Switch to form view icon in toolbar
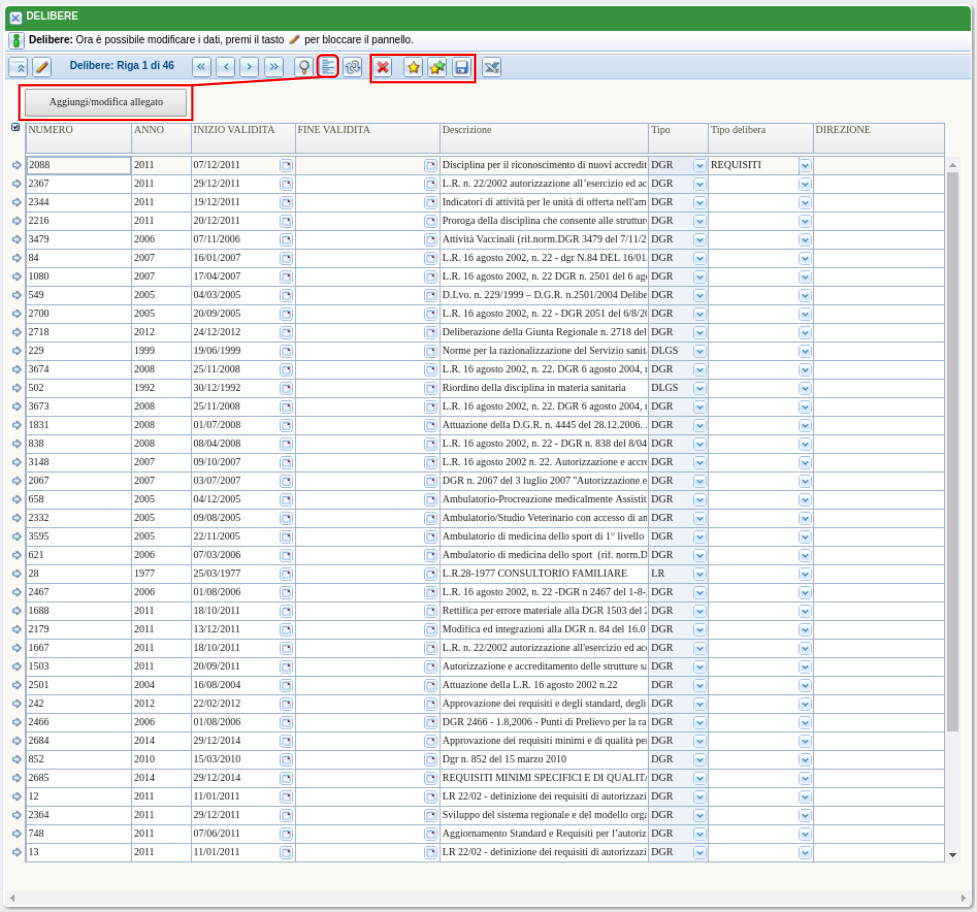Viewport: 977px width, 912px height. coord(328,67)
